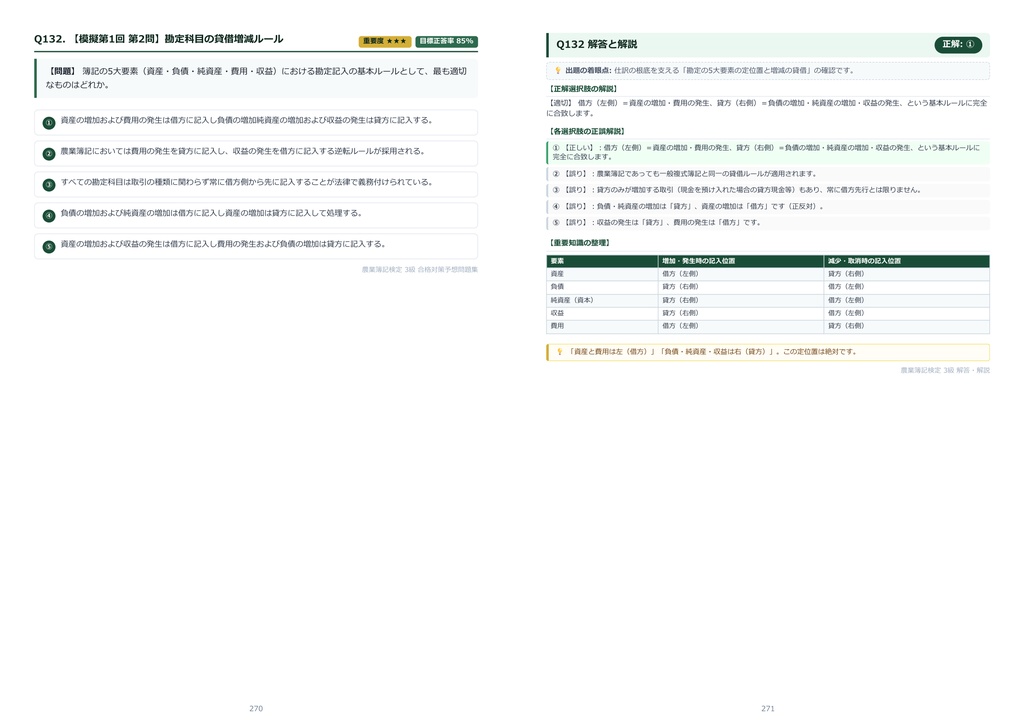This screenshot has width=1024, height=724.
Task: Click the 【正解選択肢の解説】 heading
Action: pos(583,89)
